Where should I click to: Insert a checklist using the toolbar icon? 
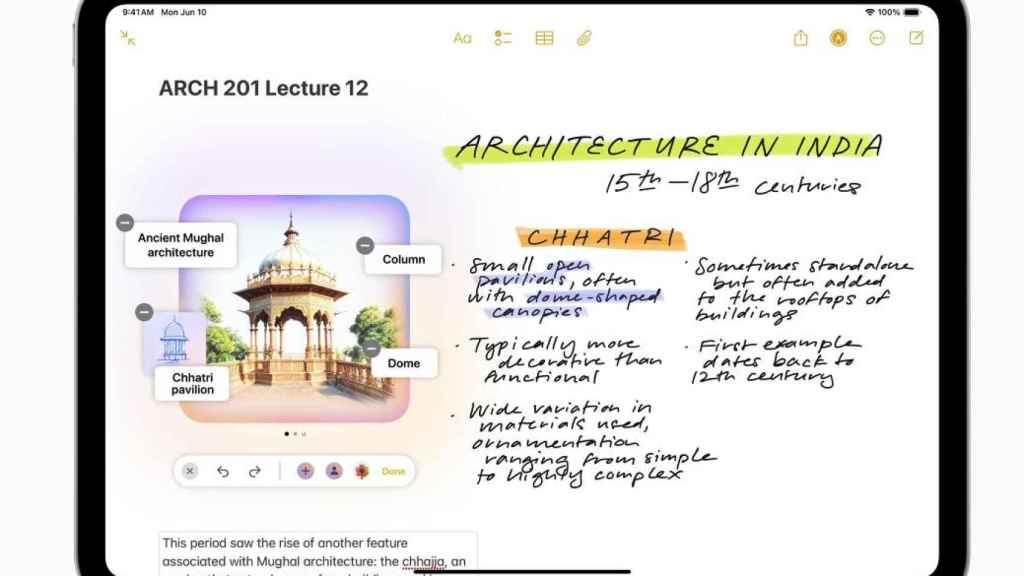point(502,38)
